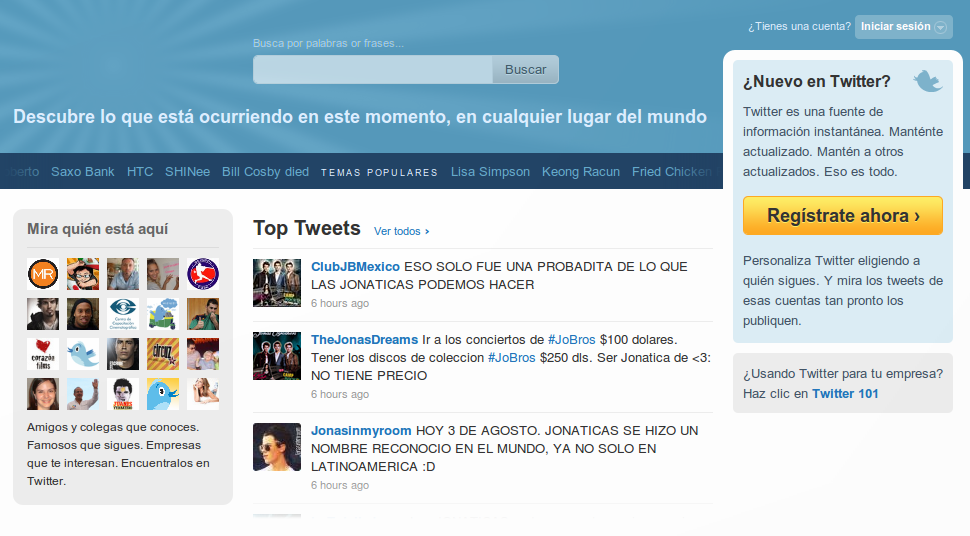Screen dimensions: 970x536
Task: Click Jonasinmyroom tweet avatar
Action: coord(277,447)
